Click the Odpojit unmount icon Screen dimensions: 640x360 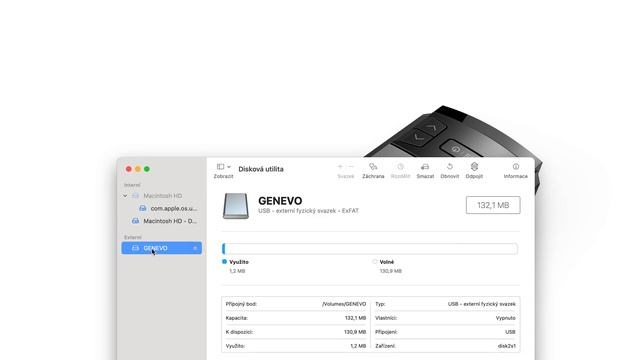point(474,167)
